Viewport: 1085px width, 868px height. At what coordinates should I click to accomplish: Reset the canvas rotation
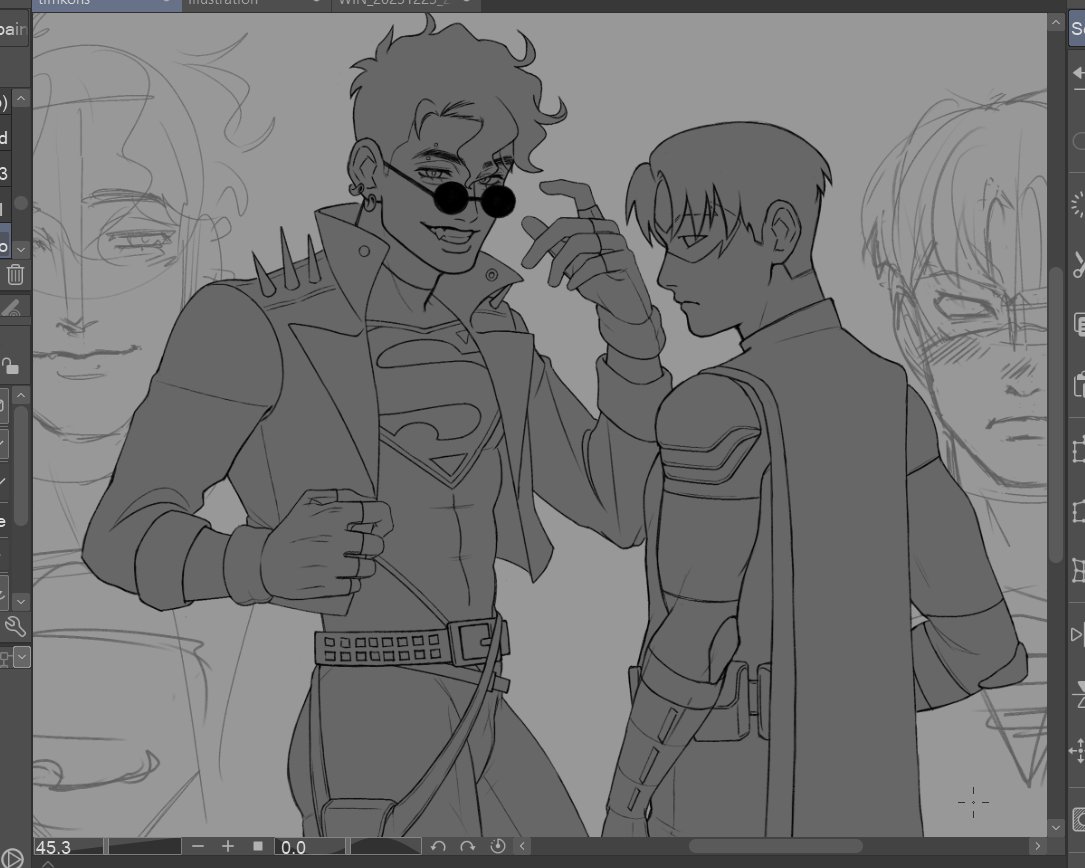click(498, 846)
